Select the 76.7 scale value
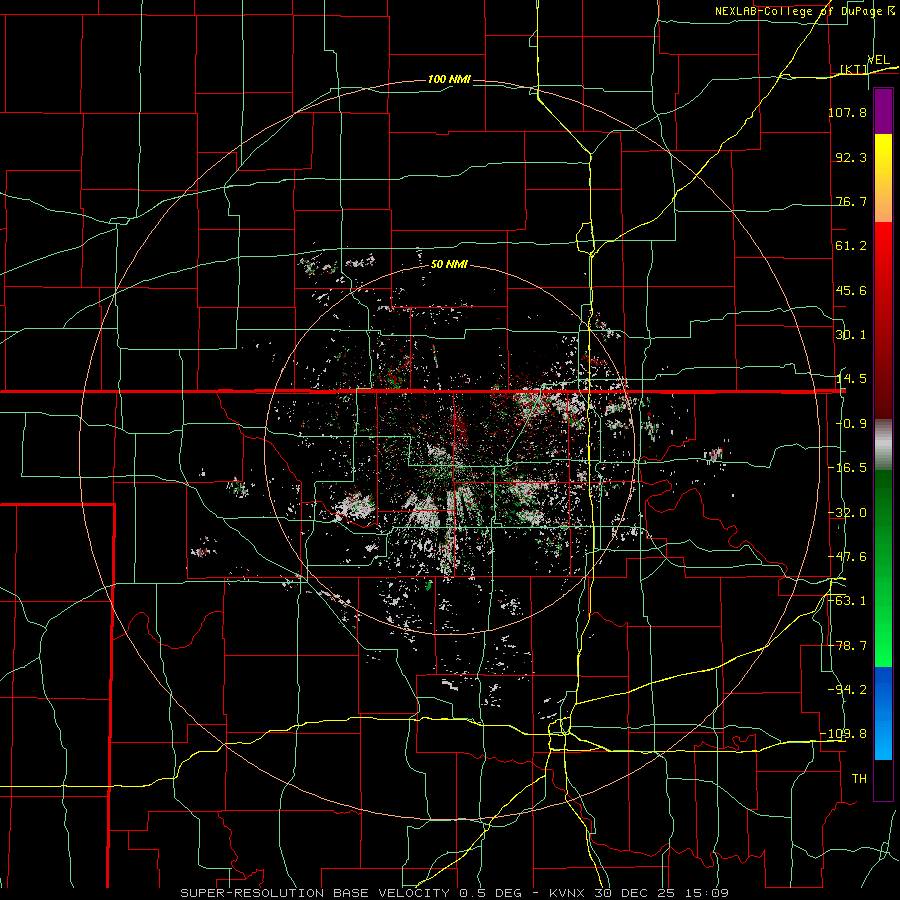Viewport: 900px width, 900px height. [x=851, y=201]
